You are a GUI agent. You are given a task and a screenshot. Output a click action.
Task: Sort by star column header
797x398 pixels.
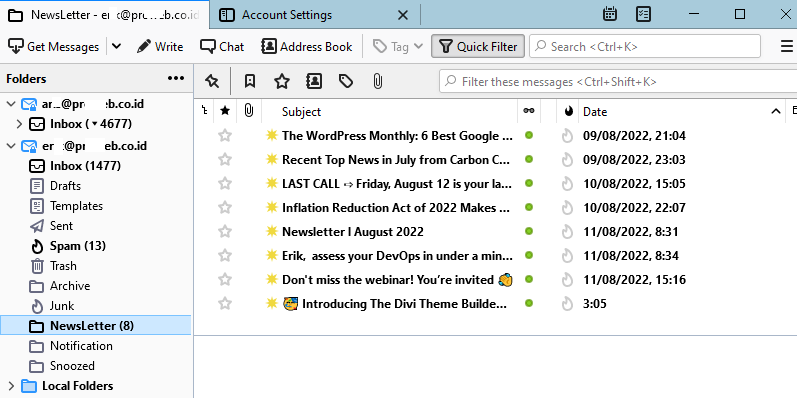[225, 111]
